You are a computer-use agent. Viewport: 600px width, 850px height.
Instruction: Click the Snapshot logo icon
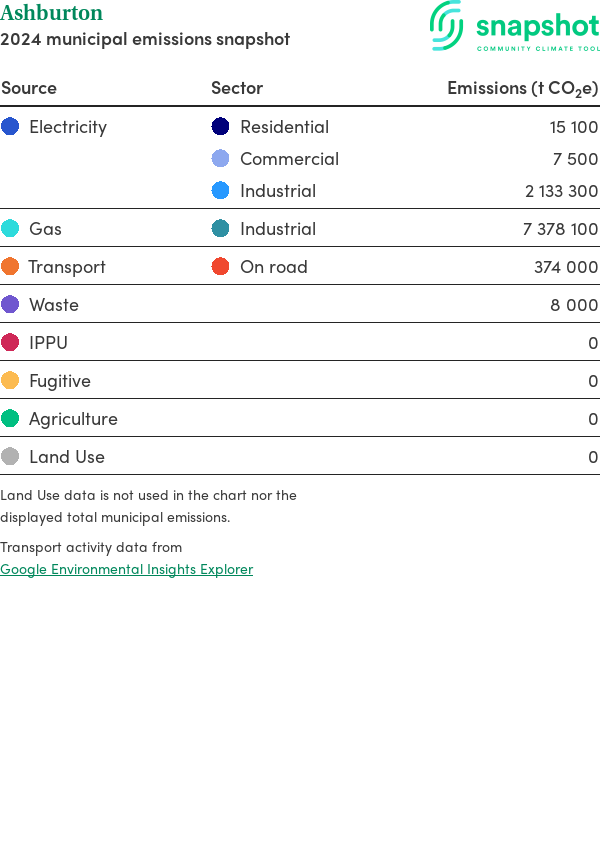447,25
